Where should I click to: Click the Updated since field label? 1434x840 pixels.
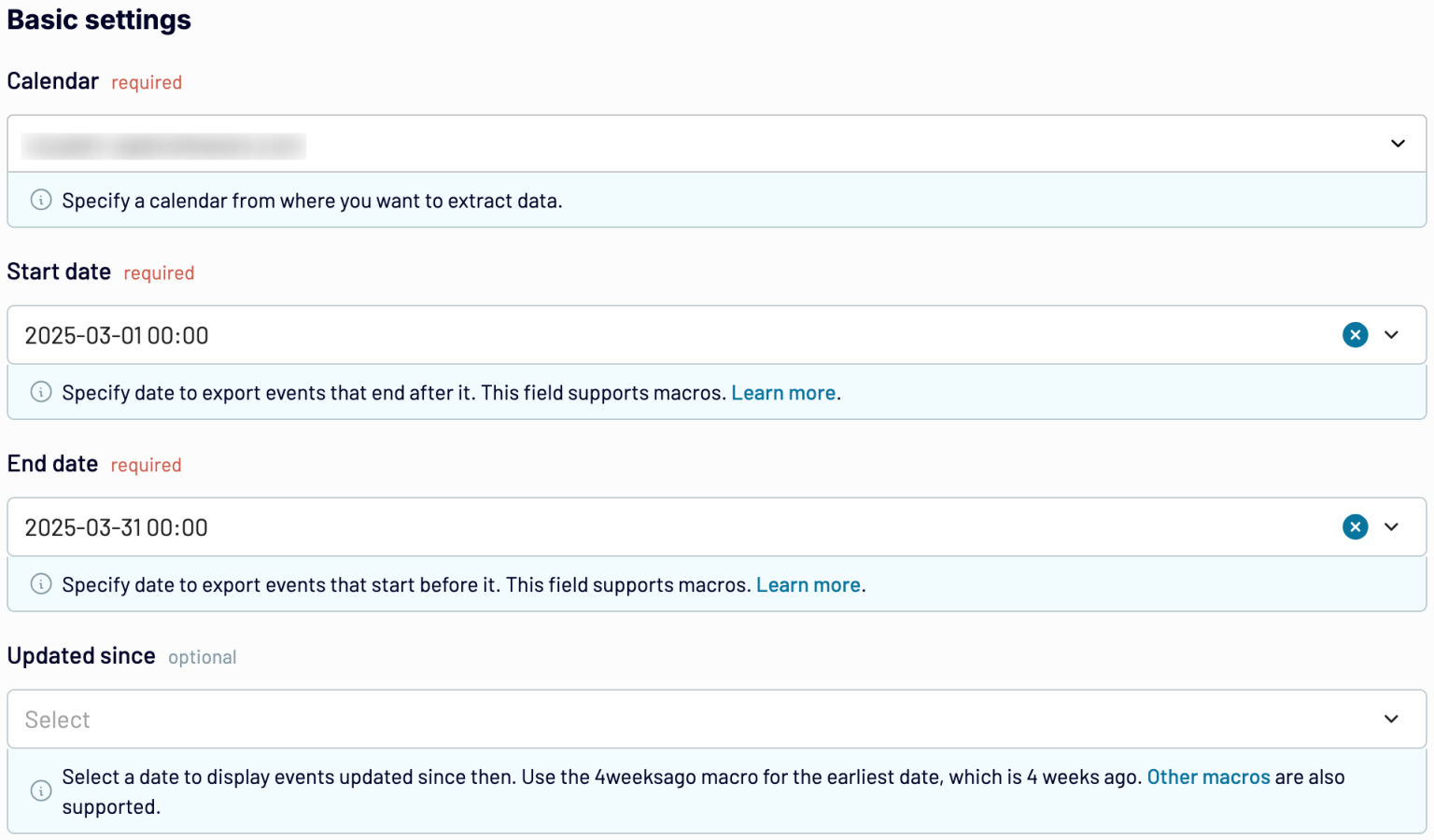click(81, 656)
